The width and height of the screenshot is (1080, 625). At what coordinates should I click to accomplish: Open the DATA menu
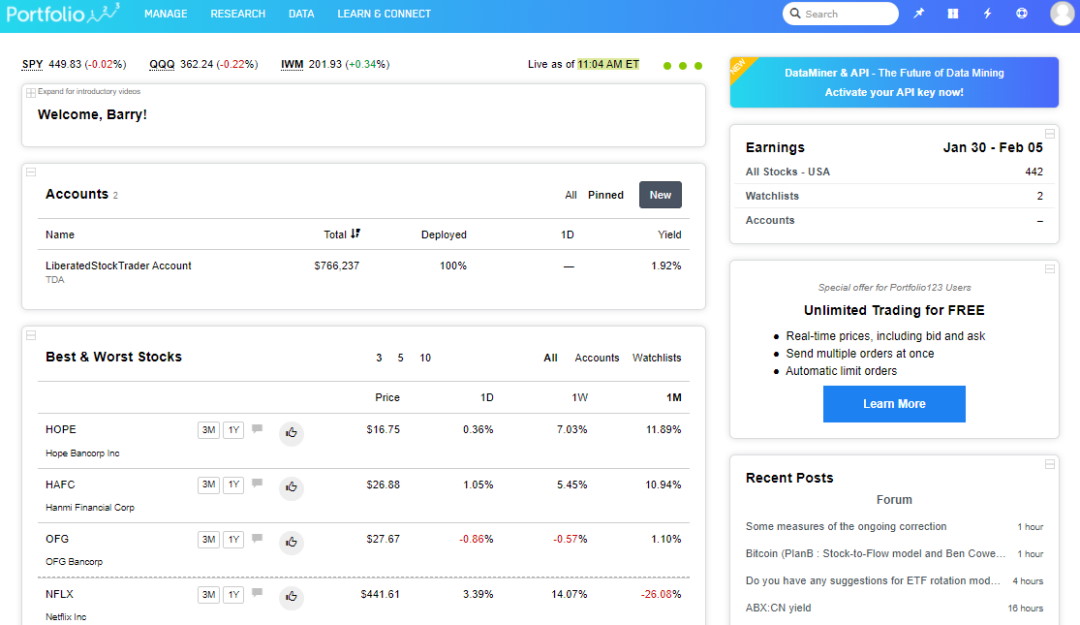click(301, 13)
